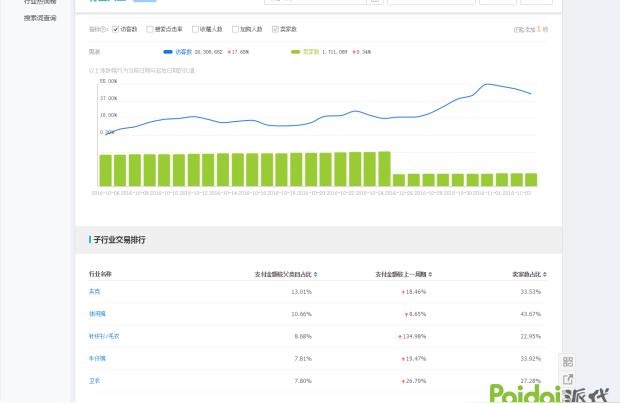
Task: Click the 33.53% value in the 夹克 row
Action: [x=530, y=292]
